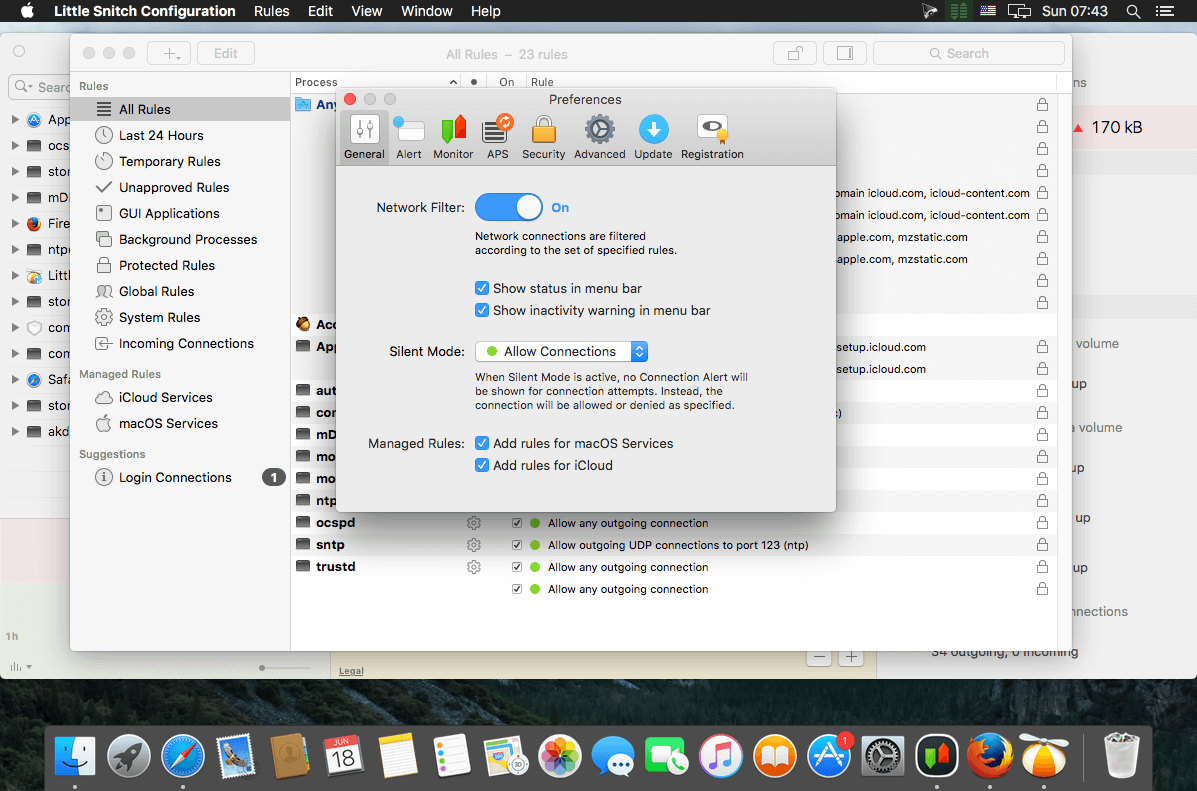Open the Advanced preferences gear icon

tap(599, 137)
